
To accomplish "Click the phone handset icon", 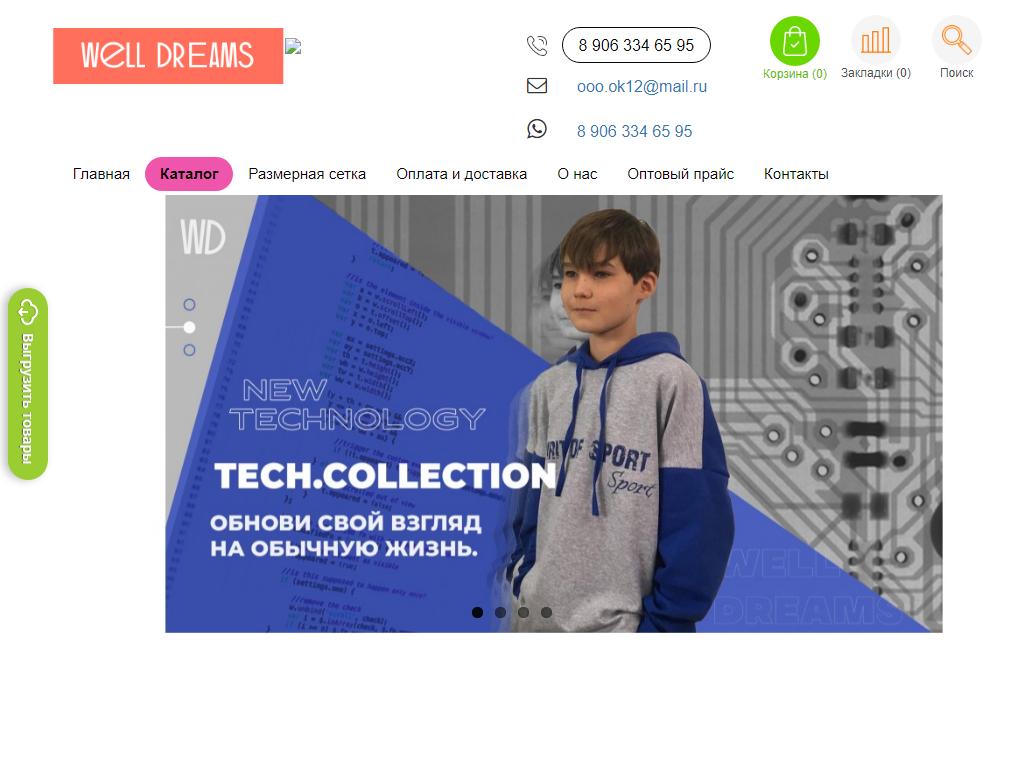I will [537, 46].
